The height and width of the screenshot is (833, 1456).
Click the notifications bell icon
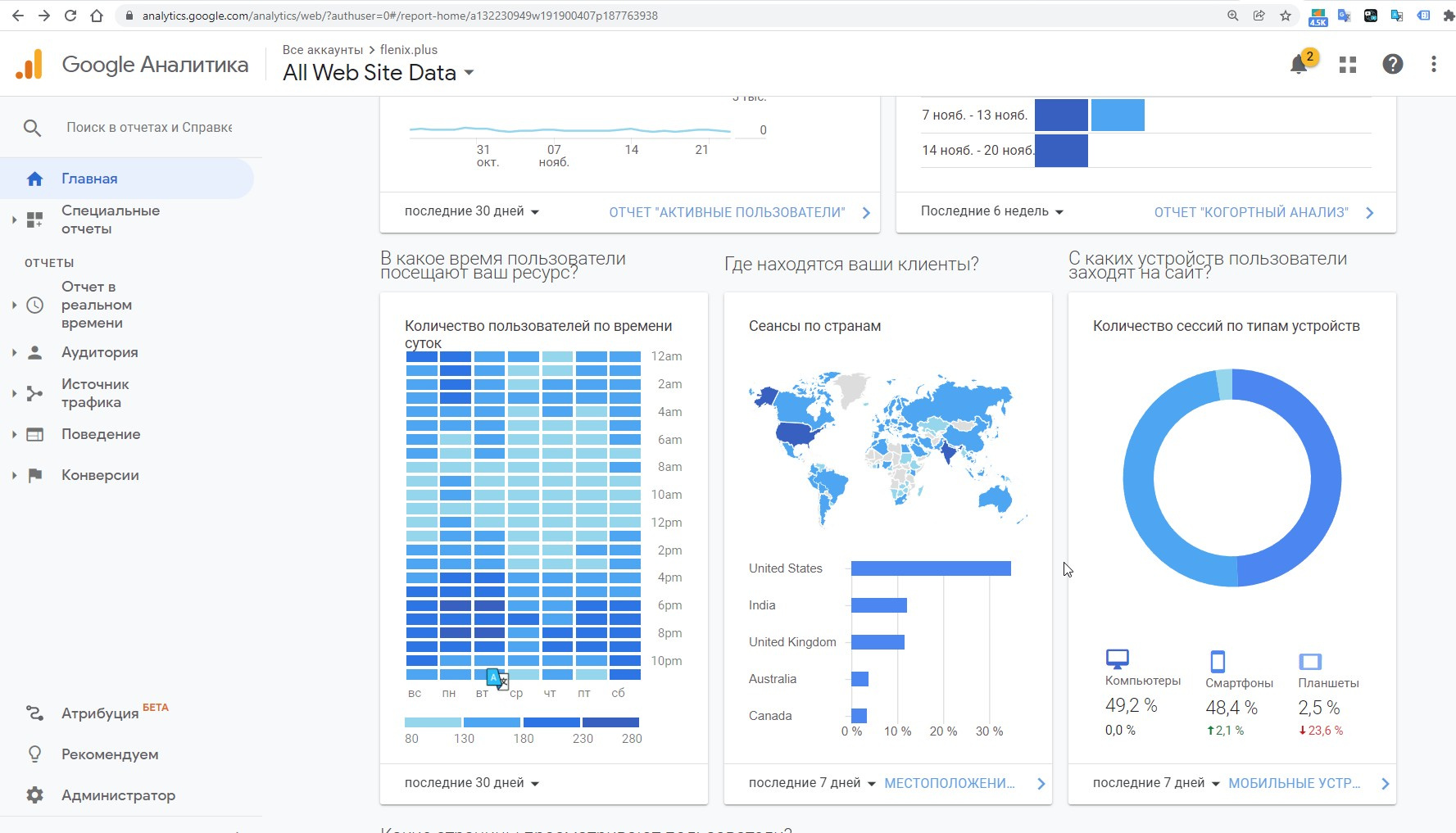1299,65
